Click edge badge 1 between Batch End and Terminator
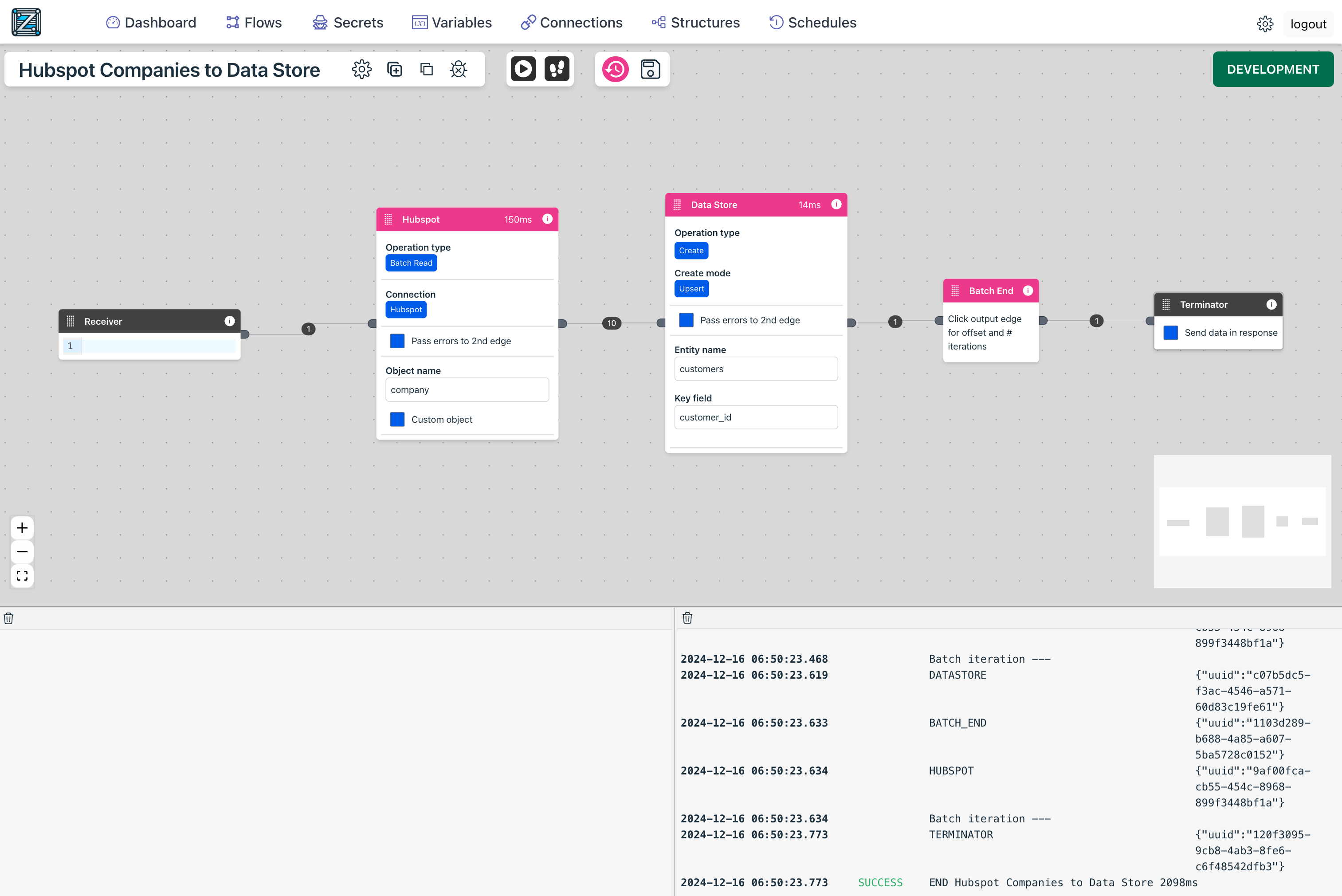 (x=1096, y=321)
